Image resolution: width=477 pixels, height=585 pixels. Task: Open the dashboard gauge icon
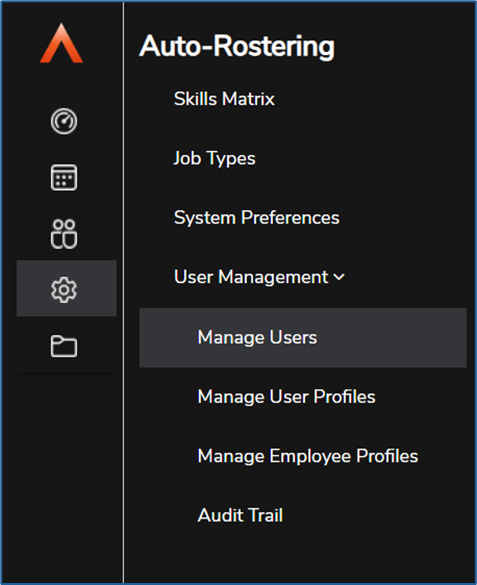coord(64,121)
